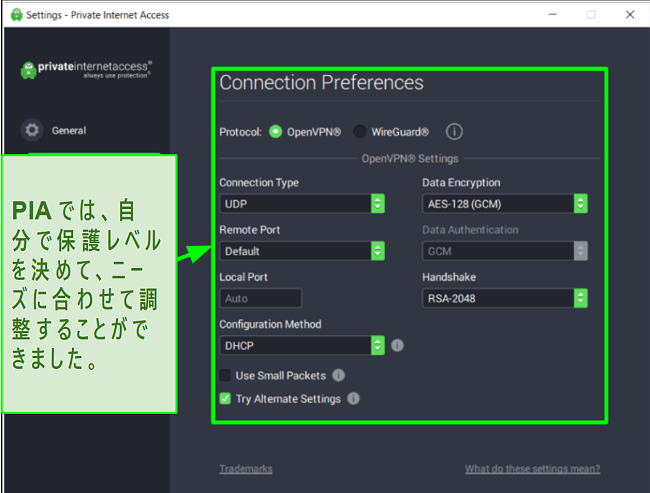Click the Data Authentication label

pyautogui.click(x=470, y=230)
